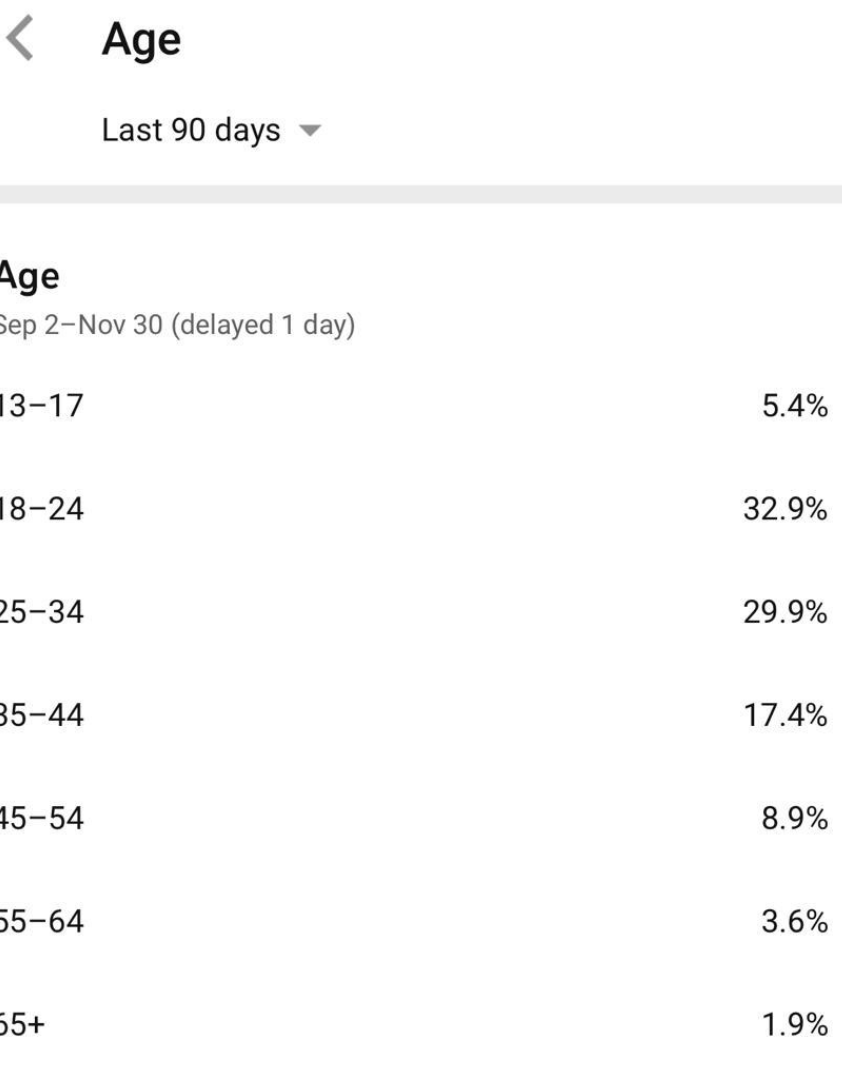Select the 13–17 age group row

(40, 406)
